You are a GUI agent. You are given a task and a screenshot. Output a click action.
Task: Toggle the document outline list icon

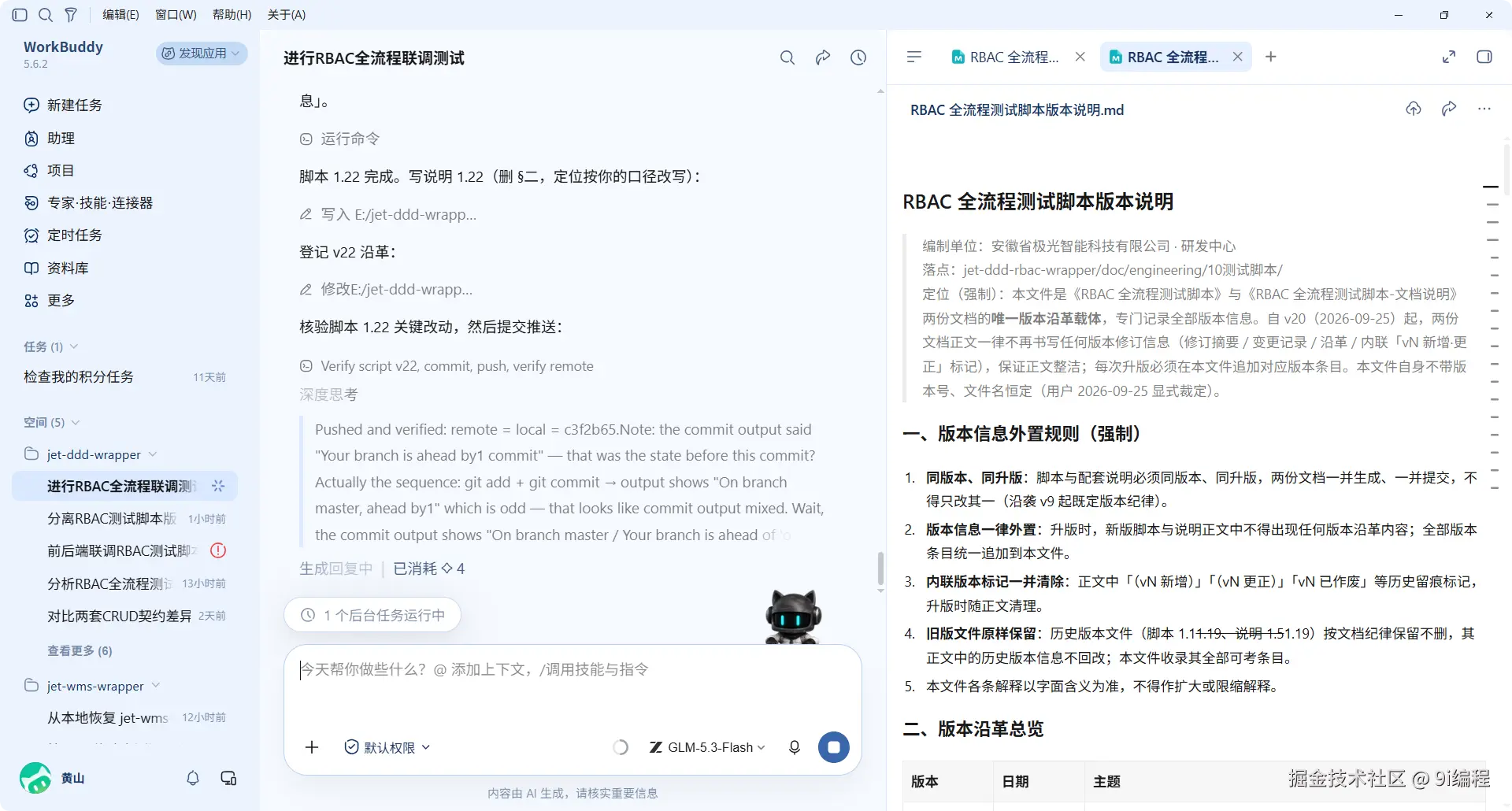tap(914, 57)
